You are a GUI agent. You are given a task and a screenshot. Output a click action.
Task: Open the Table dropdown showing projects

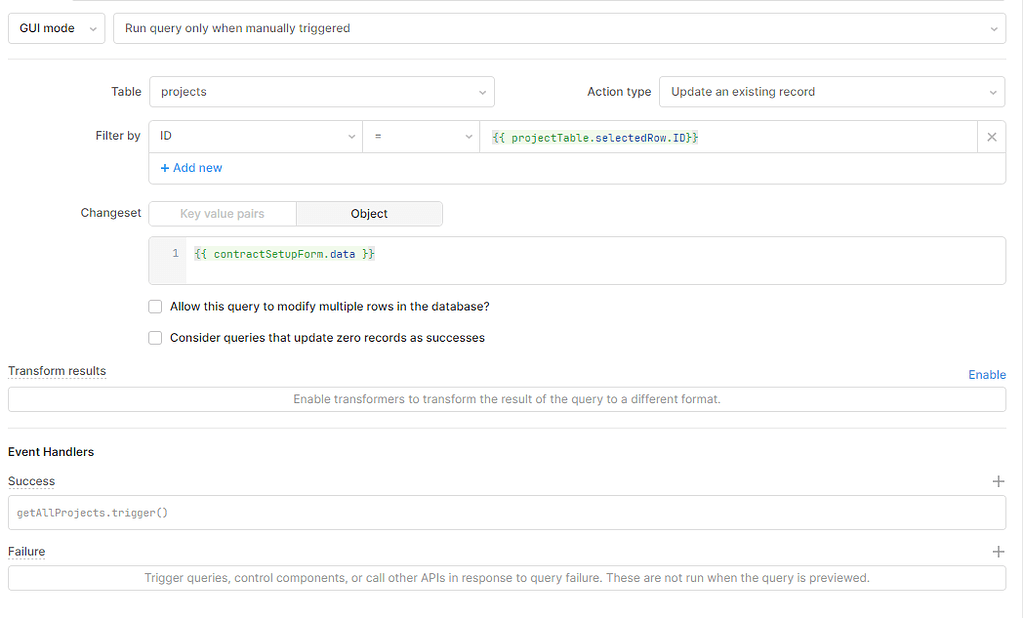click(321, 91)
